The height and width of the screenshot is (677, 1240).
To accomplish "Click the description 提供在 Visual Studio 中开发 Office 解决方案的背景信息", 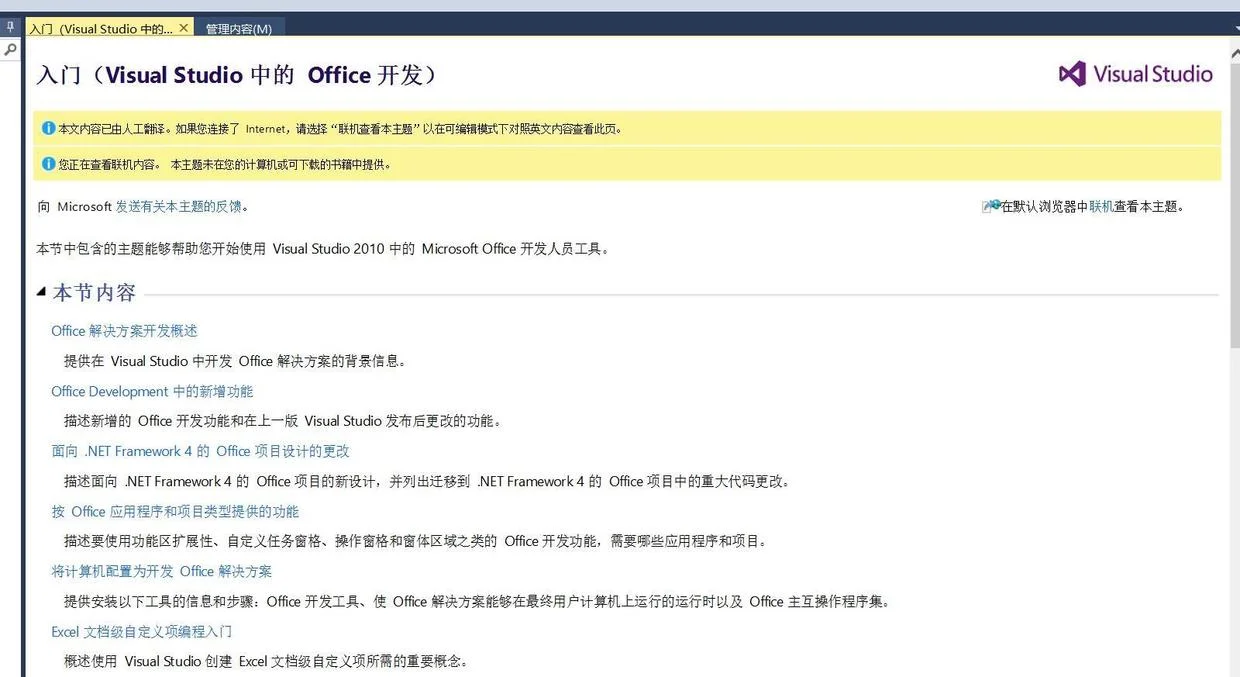I will pyautogui.click(x=235, y=361).
